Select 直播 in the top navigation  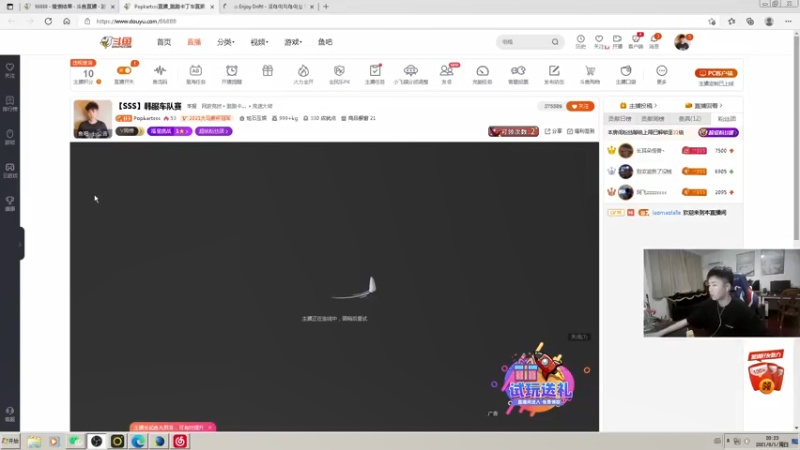tap(194, 42)
